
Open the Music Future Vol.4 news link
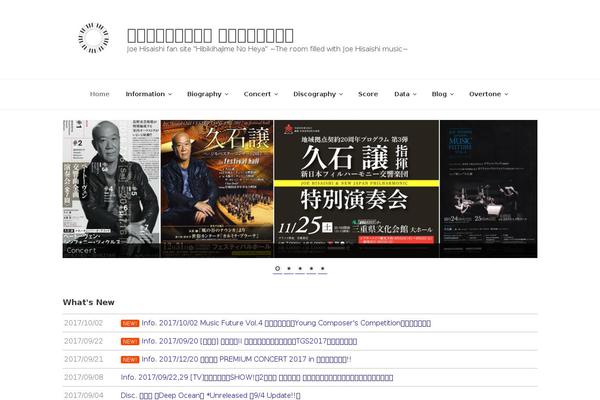[x=286, y=323]
